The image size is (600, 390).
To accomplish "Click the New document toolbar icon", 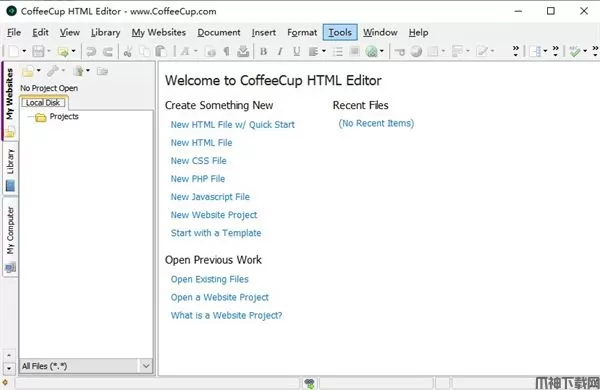I will (14, 51).
